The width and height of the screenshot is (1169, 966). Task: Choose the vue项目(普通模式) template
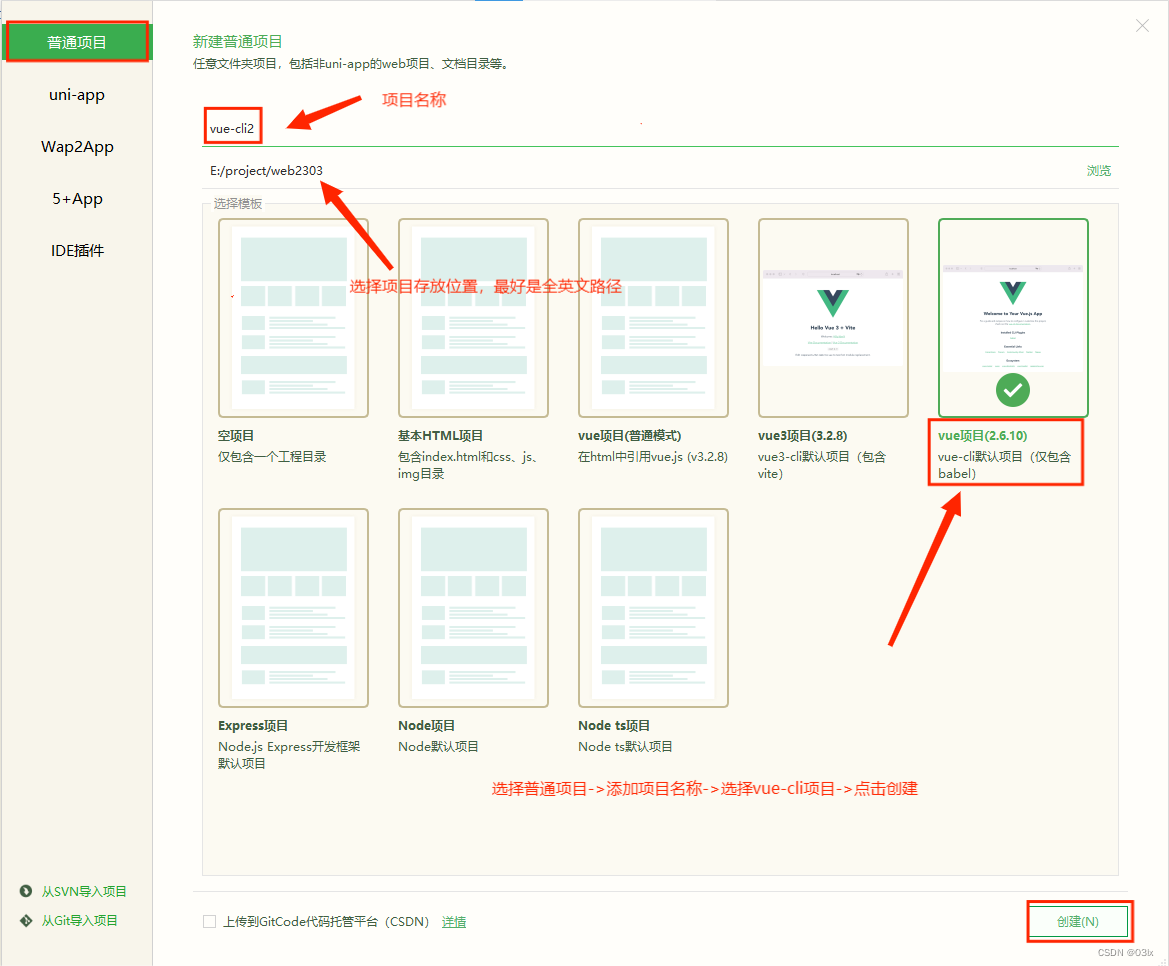click(653, 317)
